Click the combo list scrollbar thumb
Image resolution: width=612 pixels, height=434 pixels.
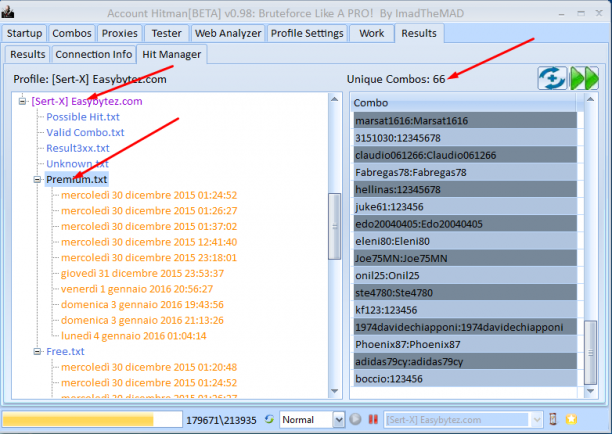click(x=590, y=352)
